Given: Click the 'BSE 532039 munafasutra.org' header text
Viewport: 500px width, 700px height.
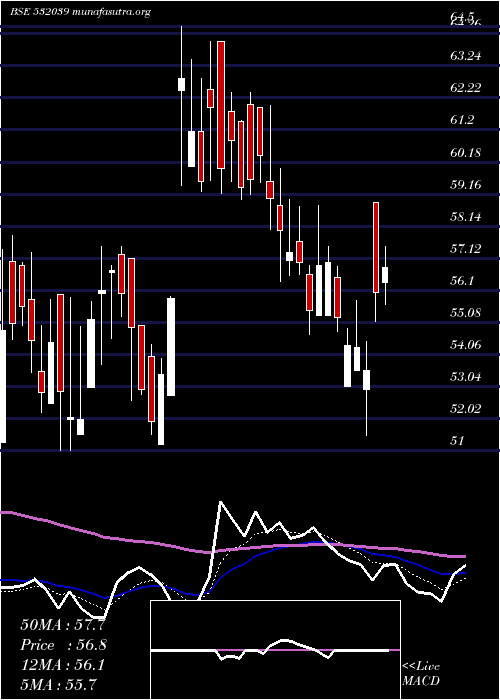Looking at the screenshot, I should (x=80, y=12).
